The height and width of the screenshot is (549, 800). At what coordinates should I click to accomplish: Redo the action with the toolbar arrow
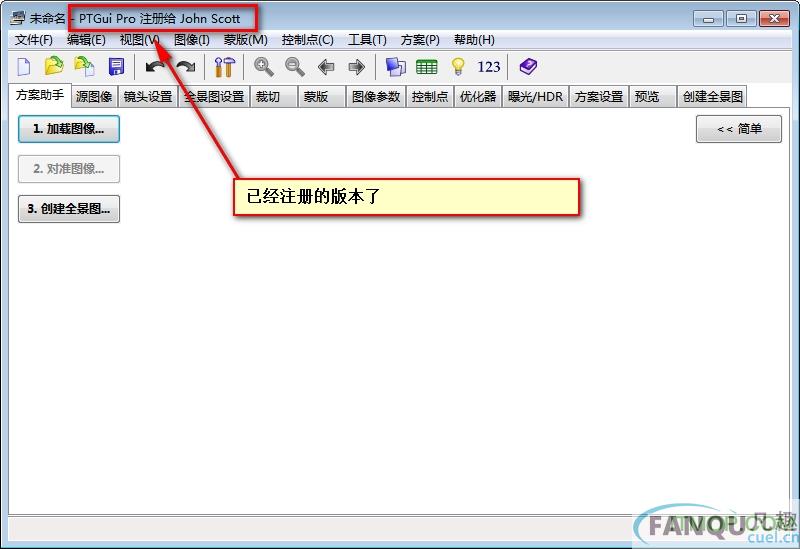pyautogui.click(x=186, y=67)
